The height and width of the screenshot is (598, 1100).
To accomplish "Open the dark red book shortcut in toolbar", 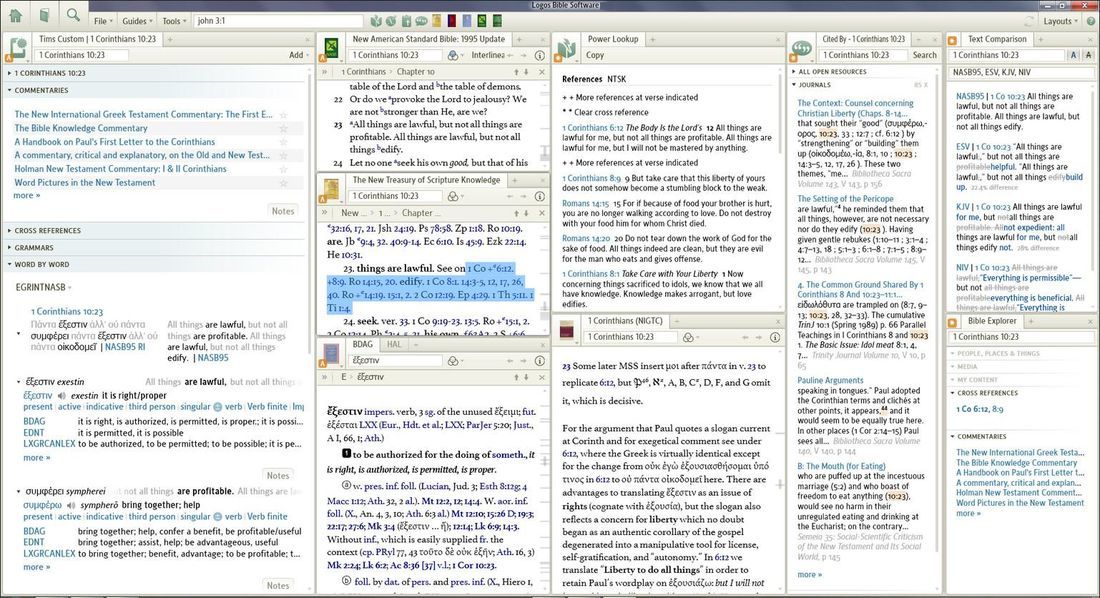I will click(452, 21).
